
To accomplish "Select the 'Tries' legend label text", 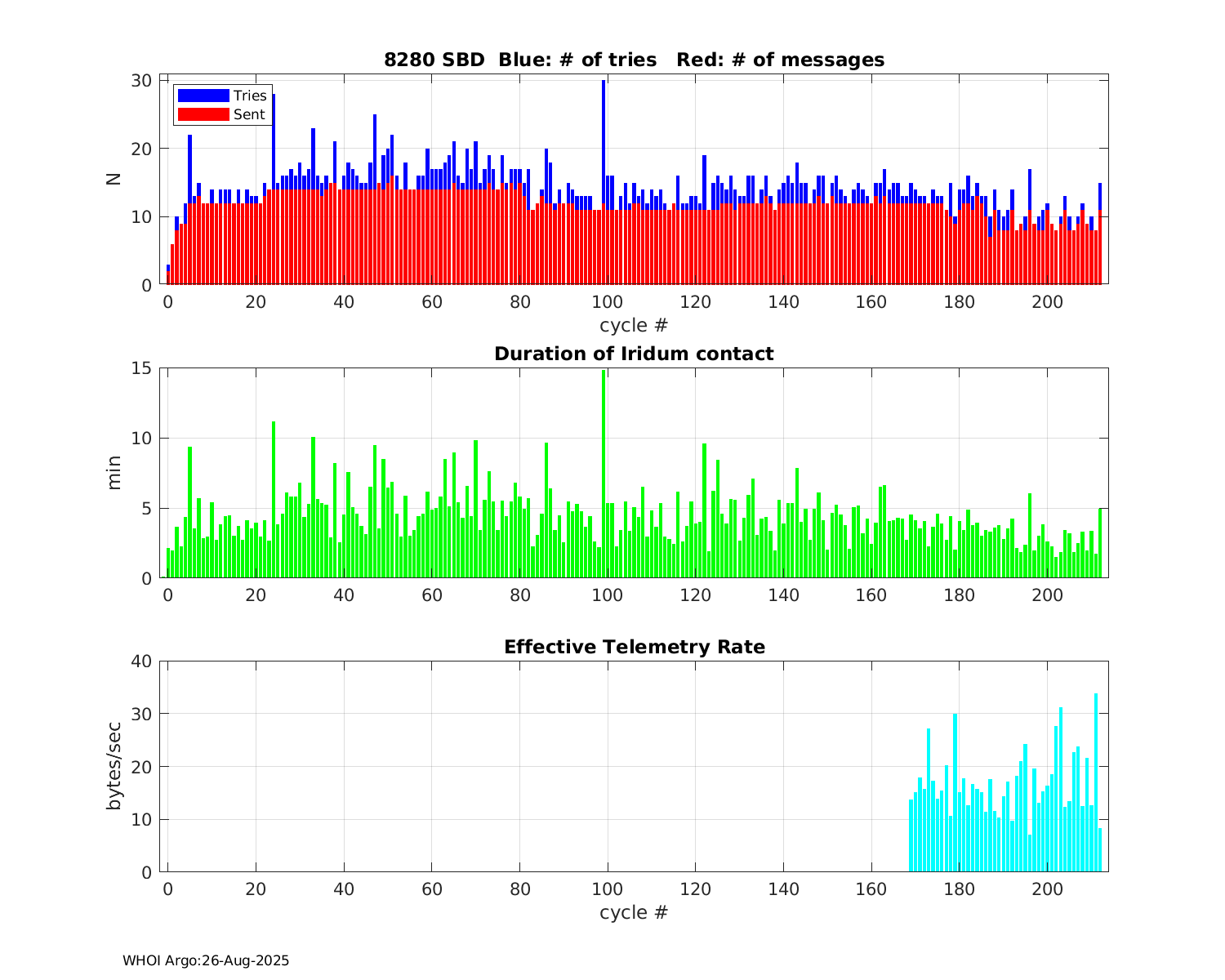I will pyautogui.click(x=250, y=96).
